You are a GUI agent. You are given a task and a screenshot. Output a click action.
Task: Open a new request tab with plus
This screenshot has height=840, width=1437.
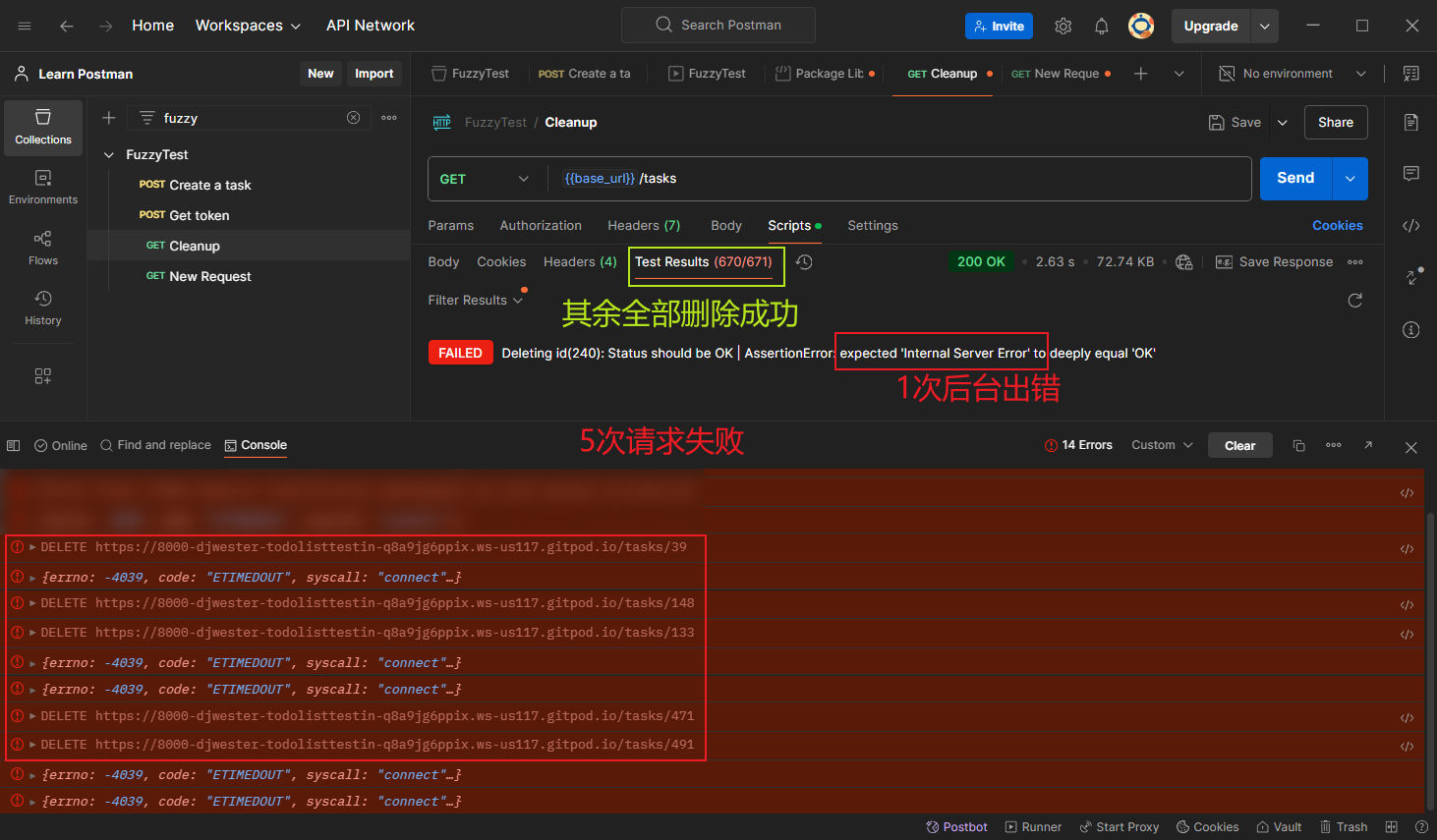coord(1141,74)
